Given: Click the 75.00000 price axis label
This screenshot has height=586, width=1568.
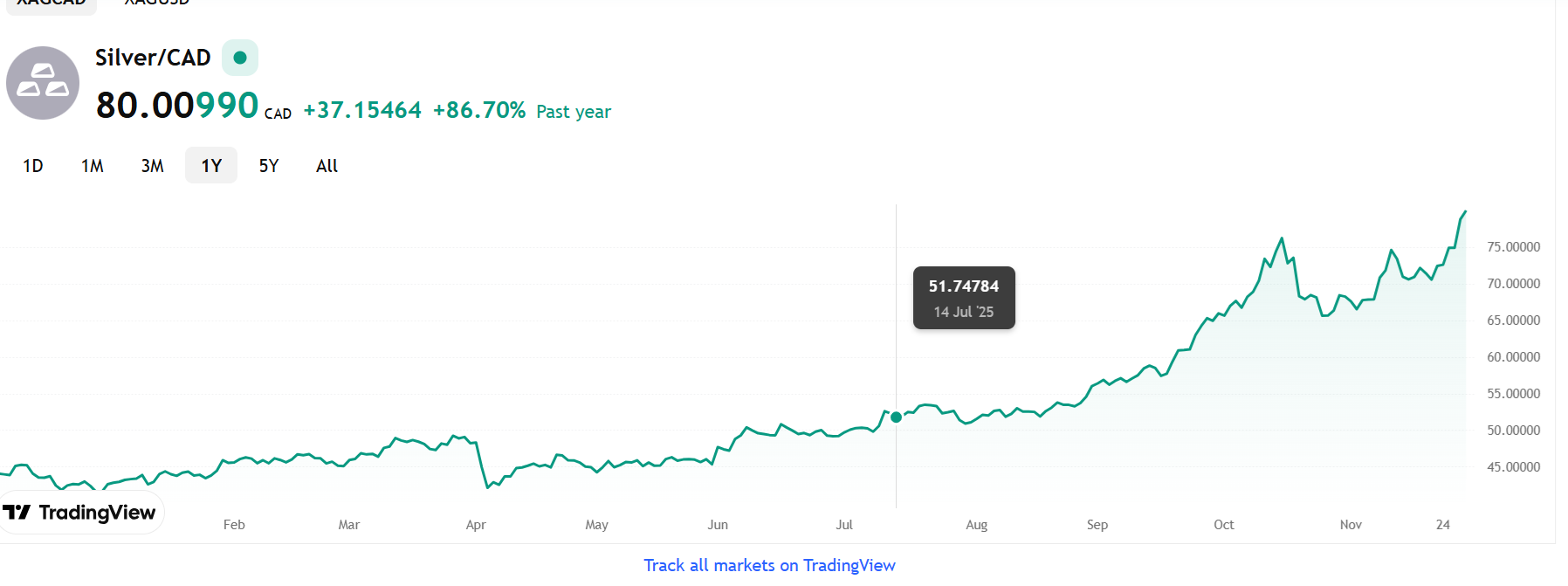Looking at the screenshot, I should click(x=1513, y=247).
